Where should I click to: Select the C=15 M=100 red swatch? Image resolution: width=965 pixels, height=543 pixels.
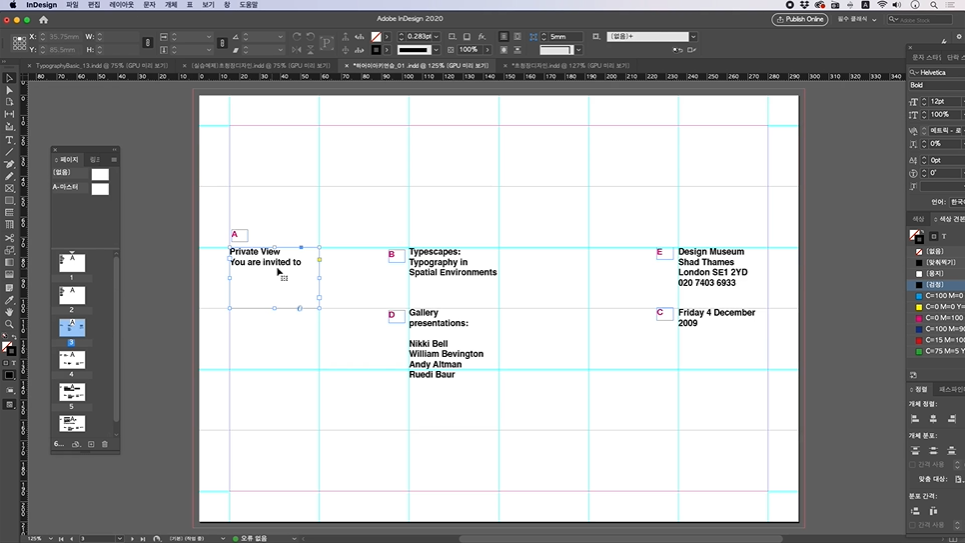937,340
